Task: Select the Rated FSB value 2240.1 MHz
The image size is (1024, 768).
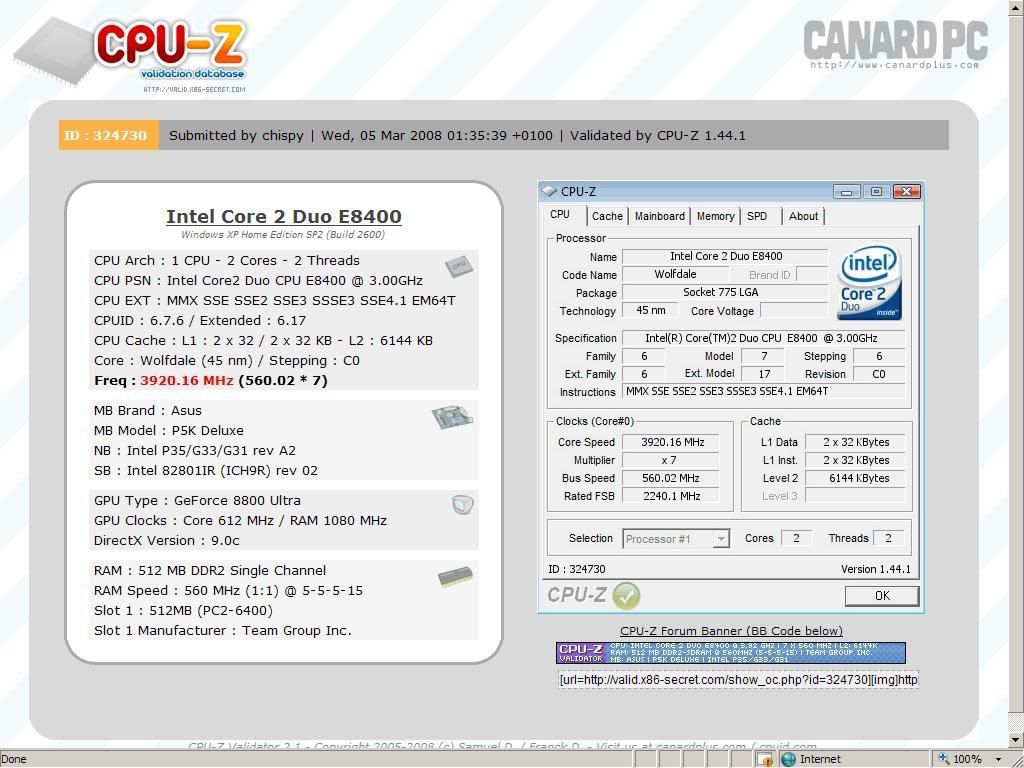Action: click(671, 496)
